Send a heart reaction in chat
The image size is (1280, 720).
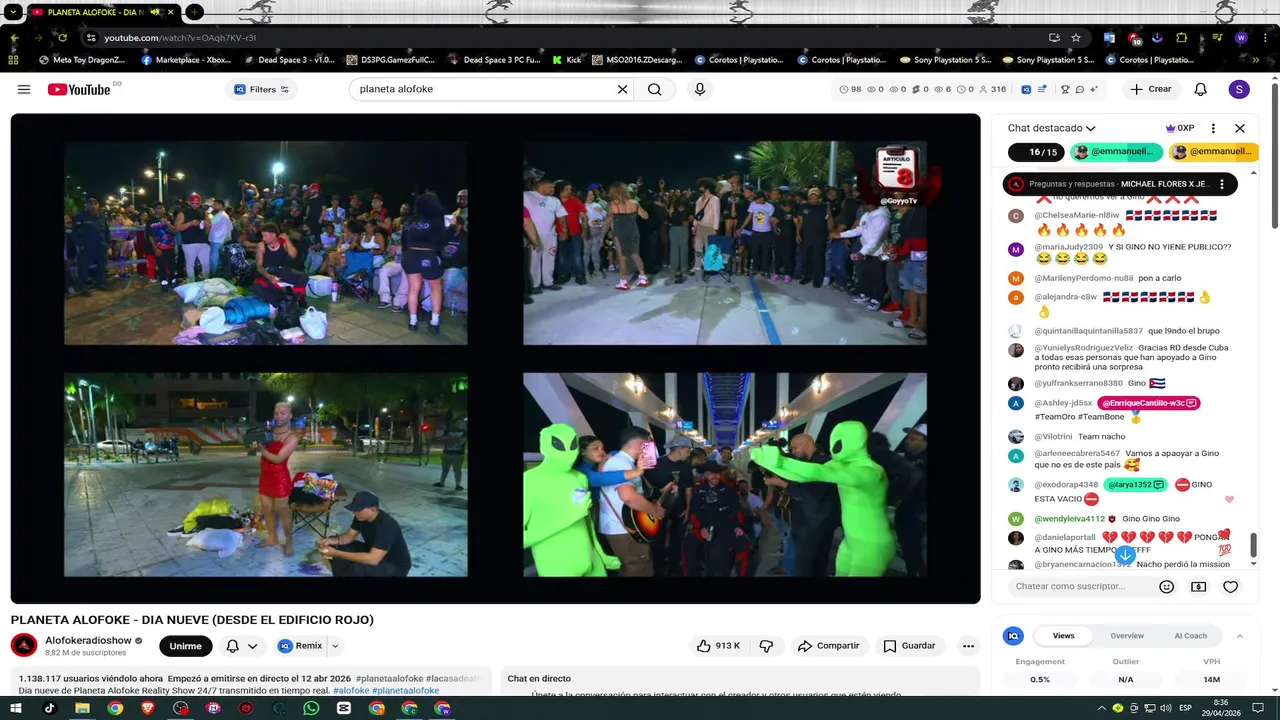(1231, 587)
